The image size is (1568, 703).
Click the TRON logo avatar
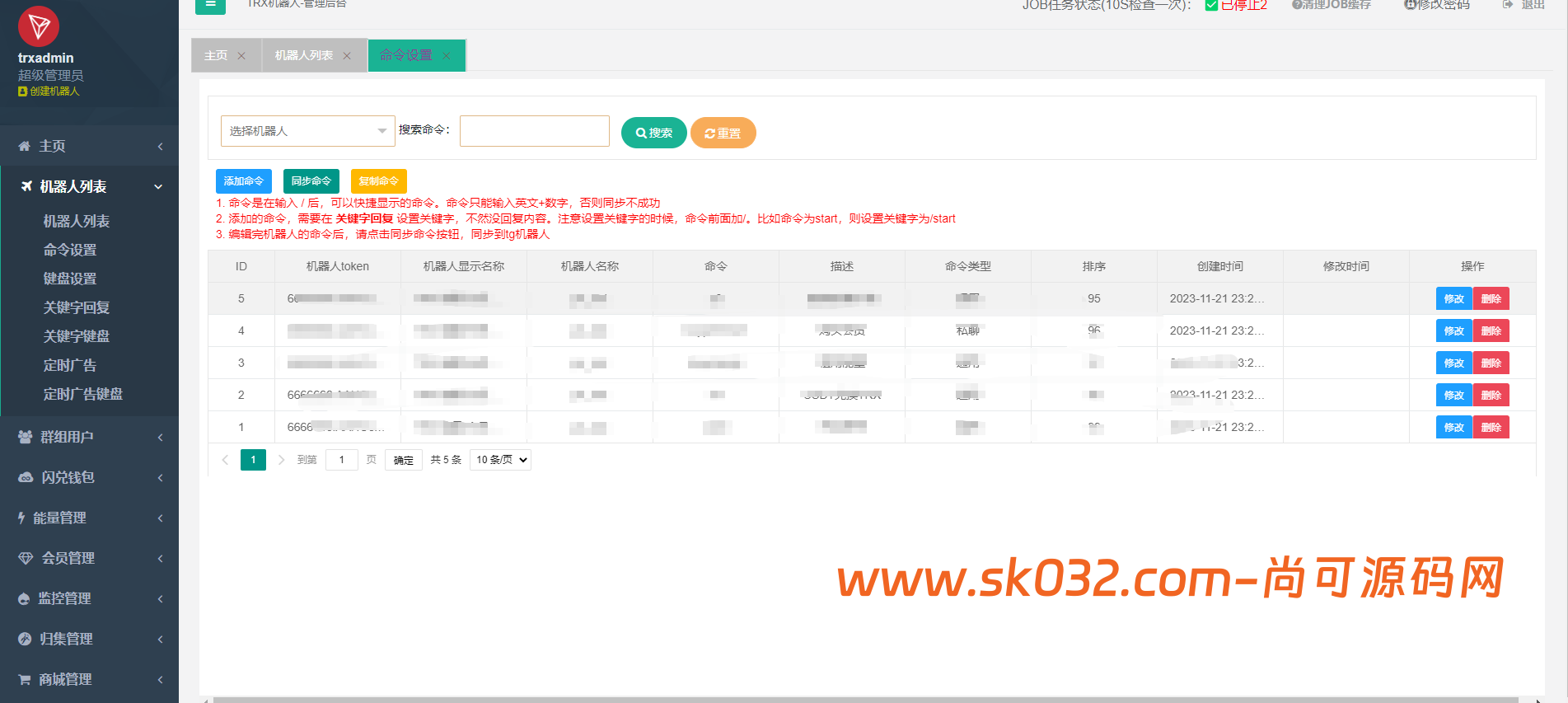[x=39, y=27]
